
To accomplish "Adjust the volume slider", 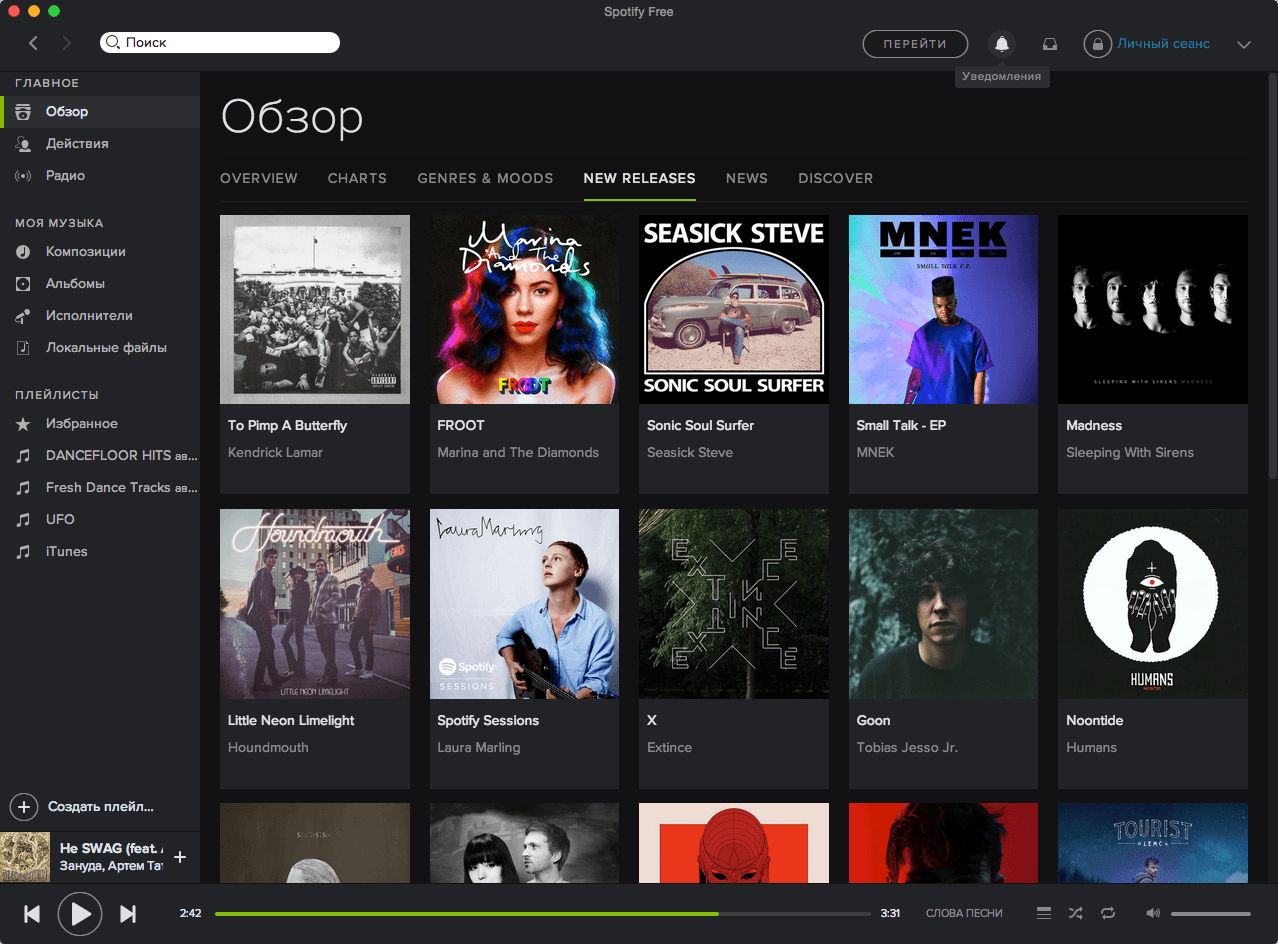I will [x=1211, y=913].
